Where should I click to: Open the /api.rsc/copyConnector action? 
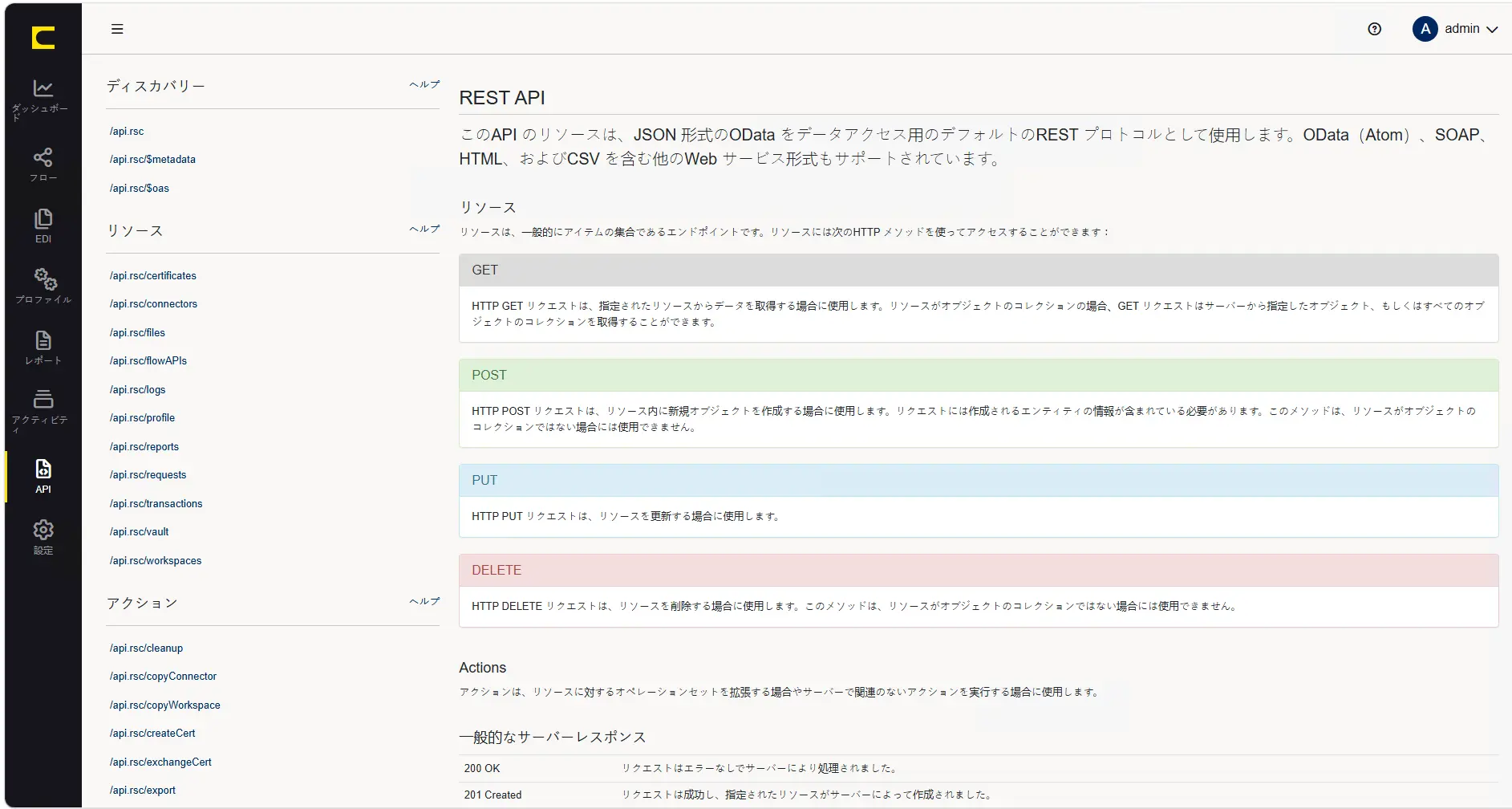click(163, 676)
